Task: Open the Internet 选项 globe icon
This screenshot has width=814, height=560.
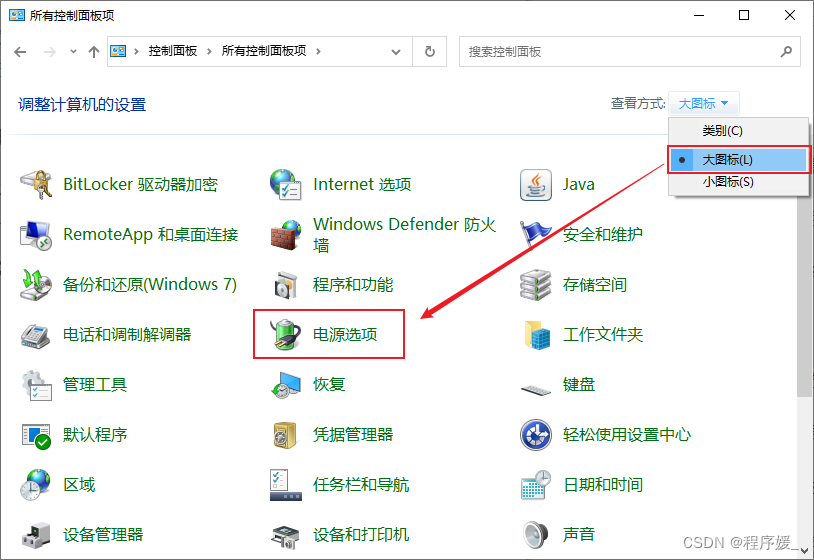Action: click(286, 184)
